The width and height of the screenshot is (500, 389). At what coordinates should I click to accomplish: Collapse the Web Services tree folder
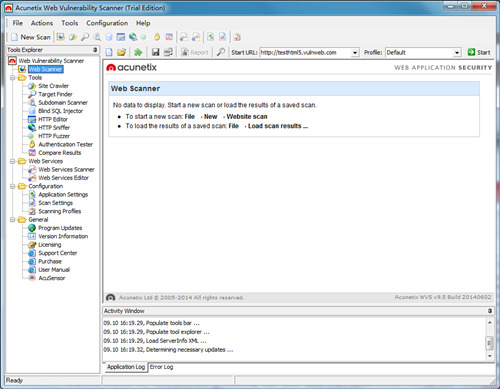[13, 161]
